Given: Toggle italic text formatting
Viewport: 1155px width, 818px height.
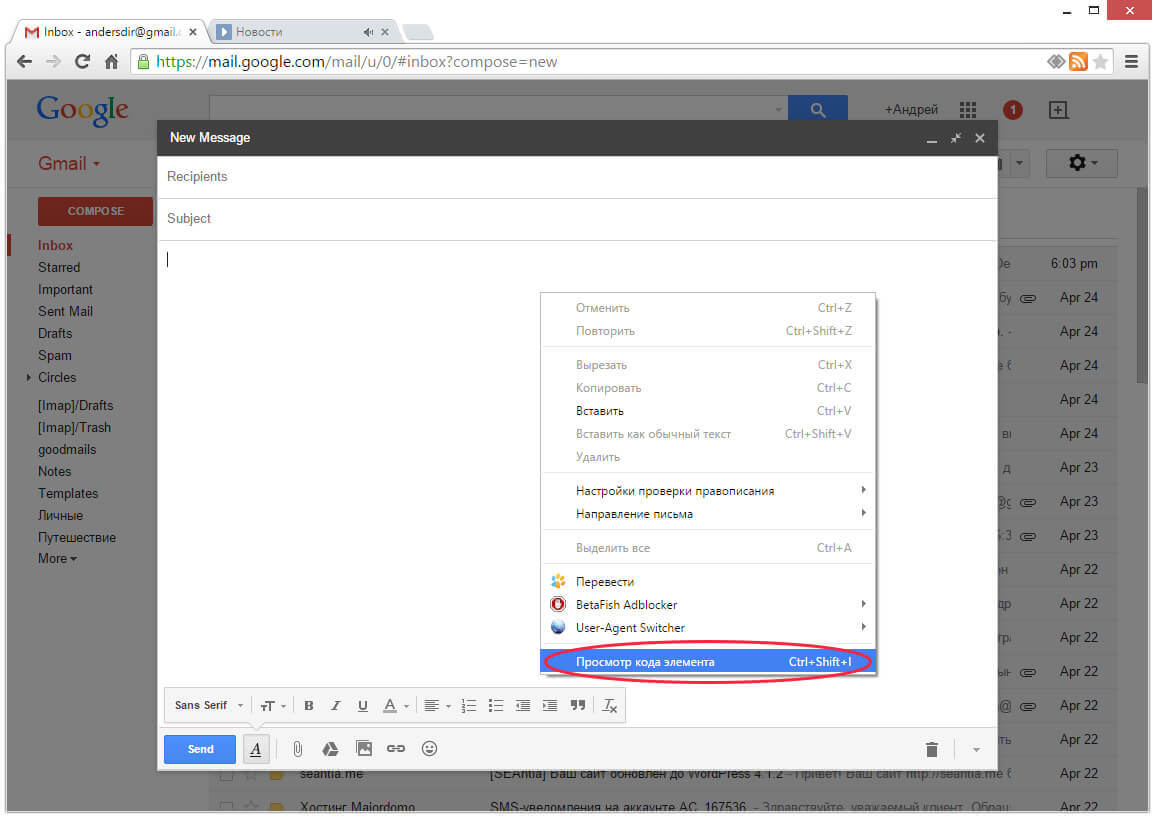Looking at the screenshot, I should 336,706.
